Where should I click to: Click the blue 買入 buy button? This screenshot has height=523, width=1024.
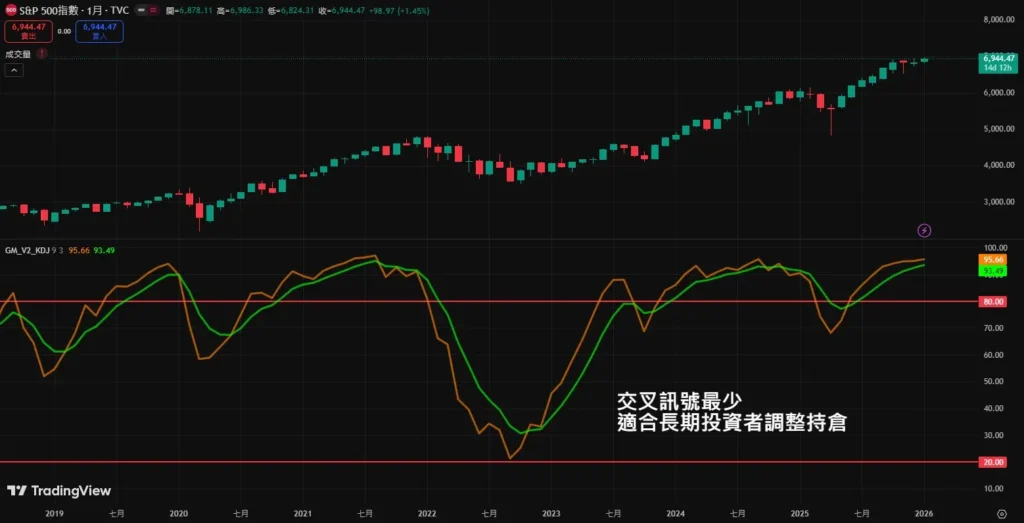coord(99,31)
